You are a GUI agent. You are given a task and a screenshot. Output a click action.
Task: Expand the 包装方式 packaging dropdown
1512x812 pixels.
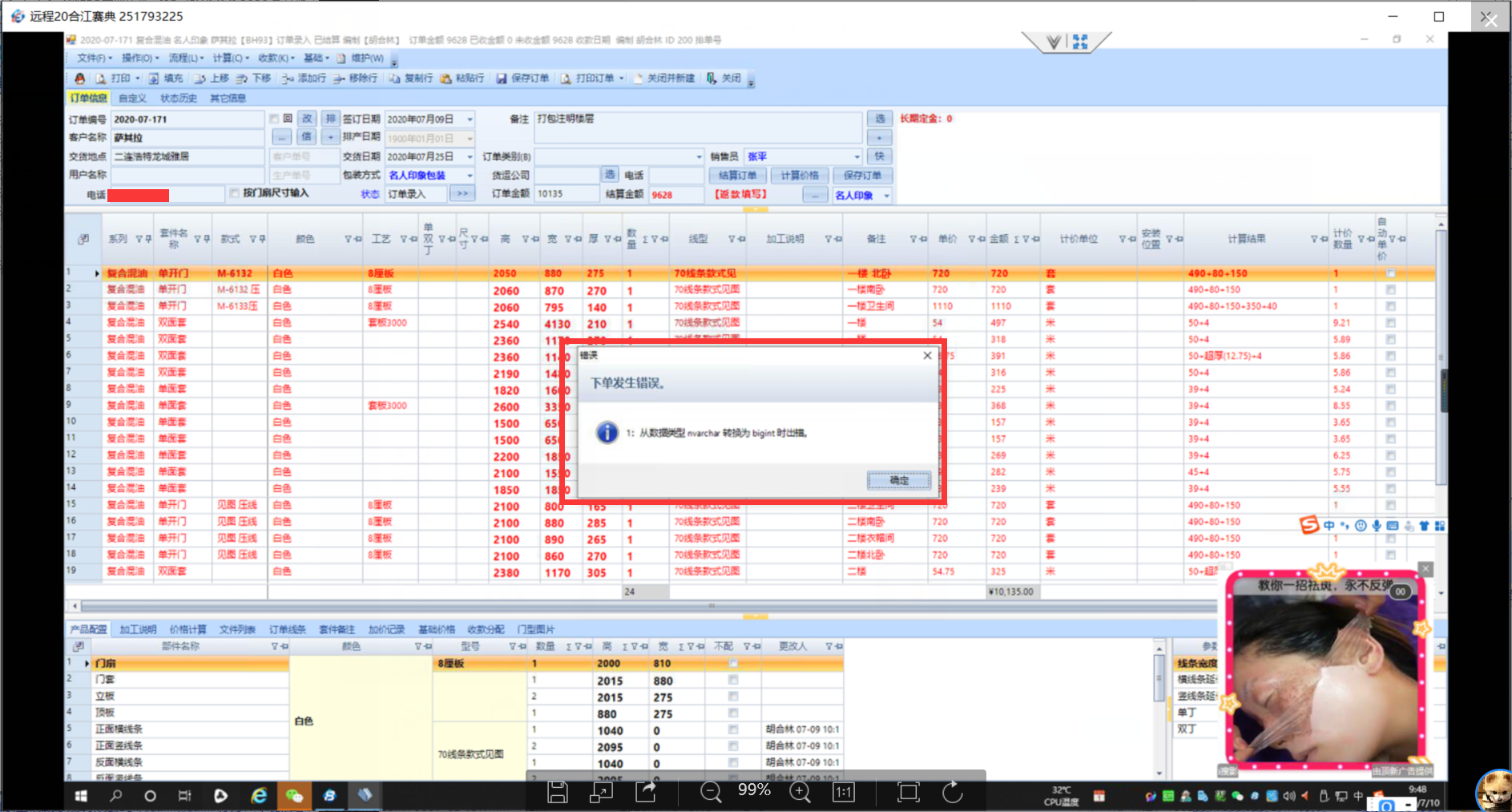[x=470, y=176]
